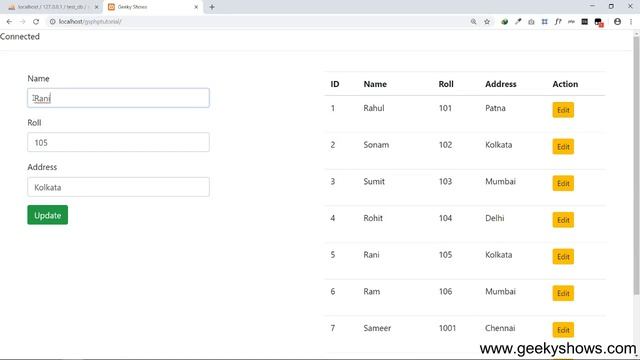Click roll value 105 in the table
The height and width of the screenshot is (360, 640).
coord(445,255)
